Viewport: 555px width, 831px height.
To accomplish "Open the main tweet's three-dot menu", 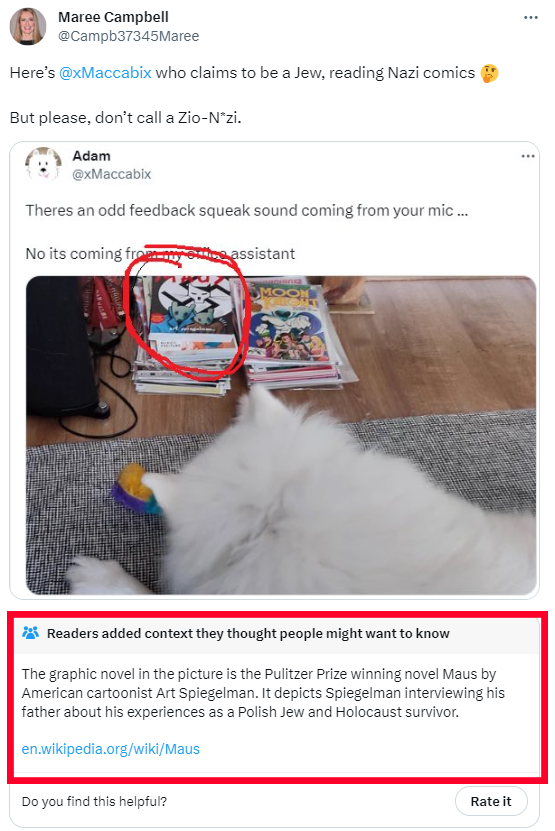I will pos(530,17).
